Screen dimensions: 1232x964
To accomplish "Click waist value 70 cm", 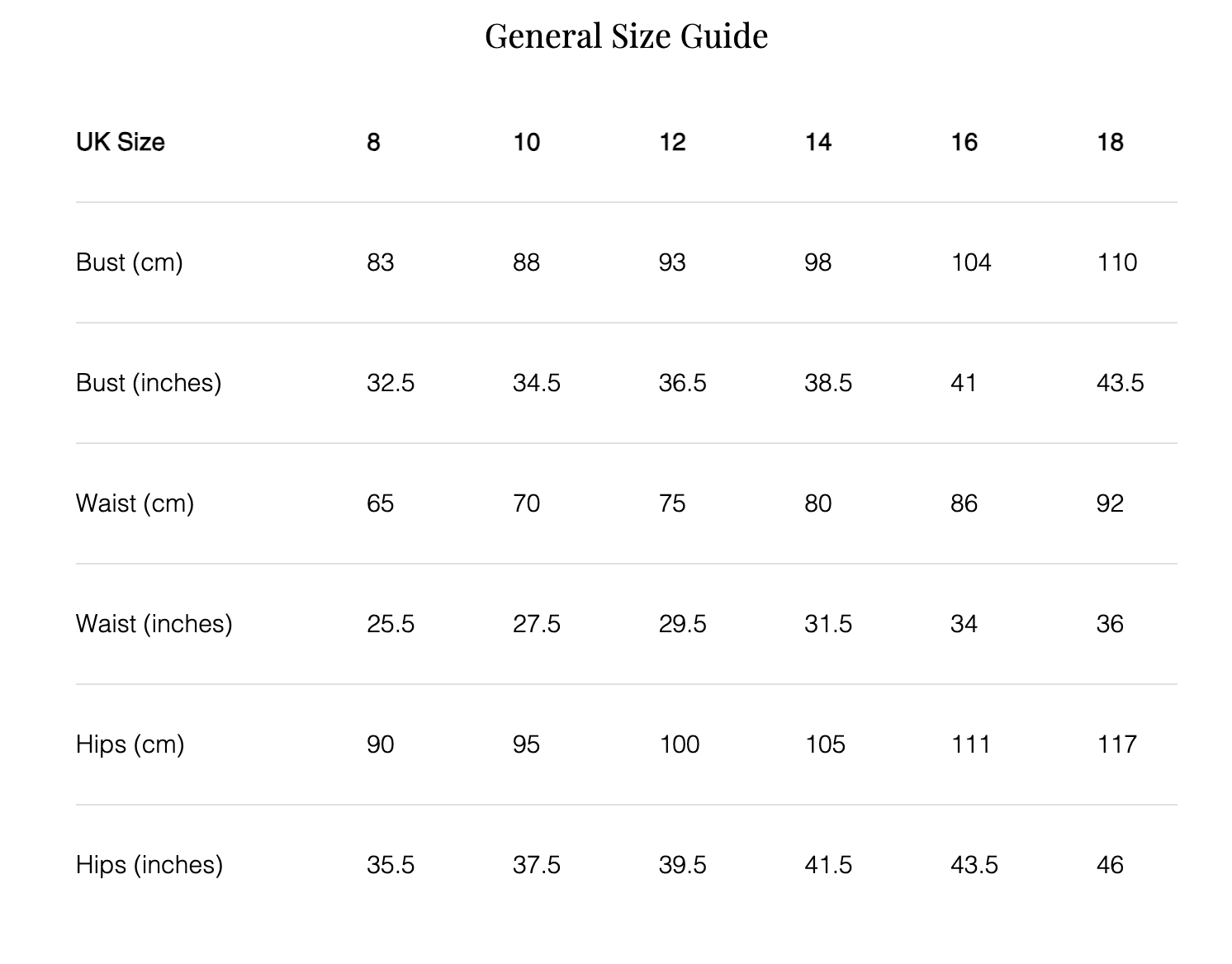I will [526, 503].
